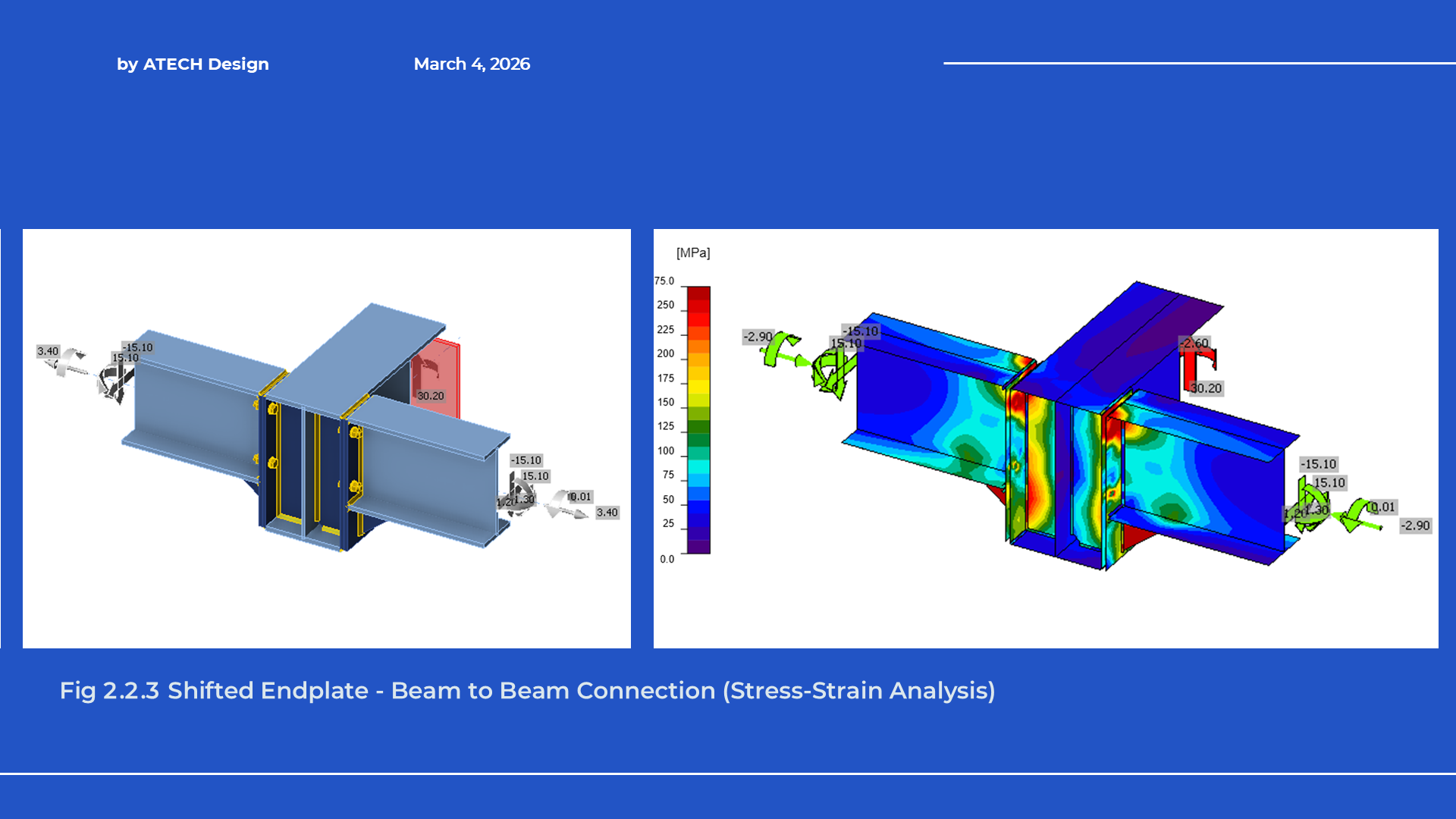Click the 'by ATECH Design' author text
1456x819 pixels.
pyautogui.click(x=193, y=64)
